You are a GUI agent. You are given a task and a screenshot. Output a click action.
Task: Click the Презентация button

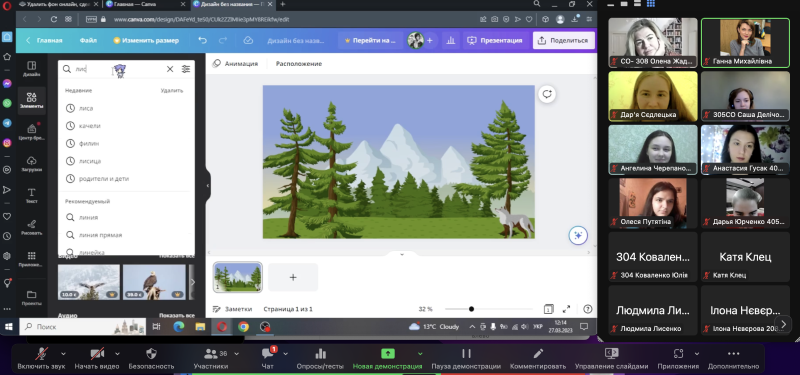(x=494, y=40)
